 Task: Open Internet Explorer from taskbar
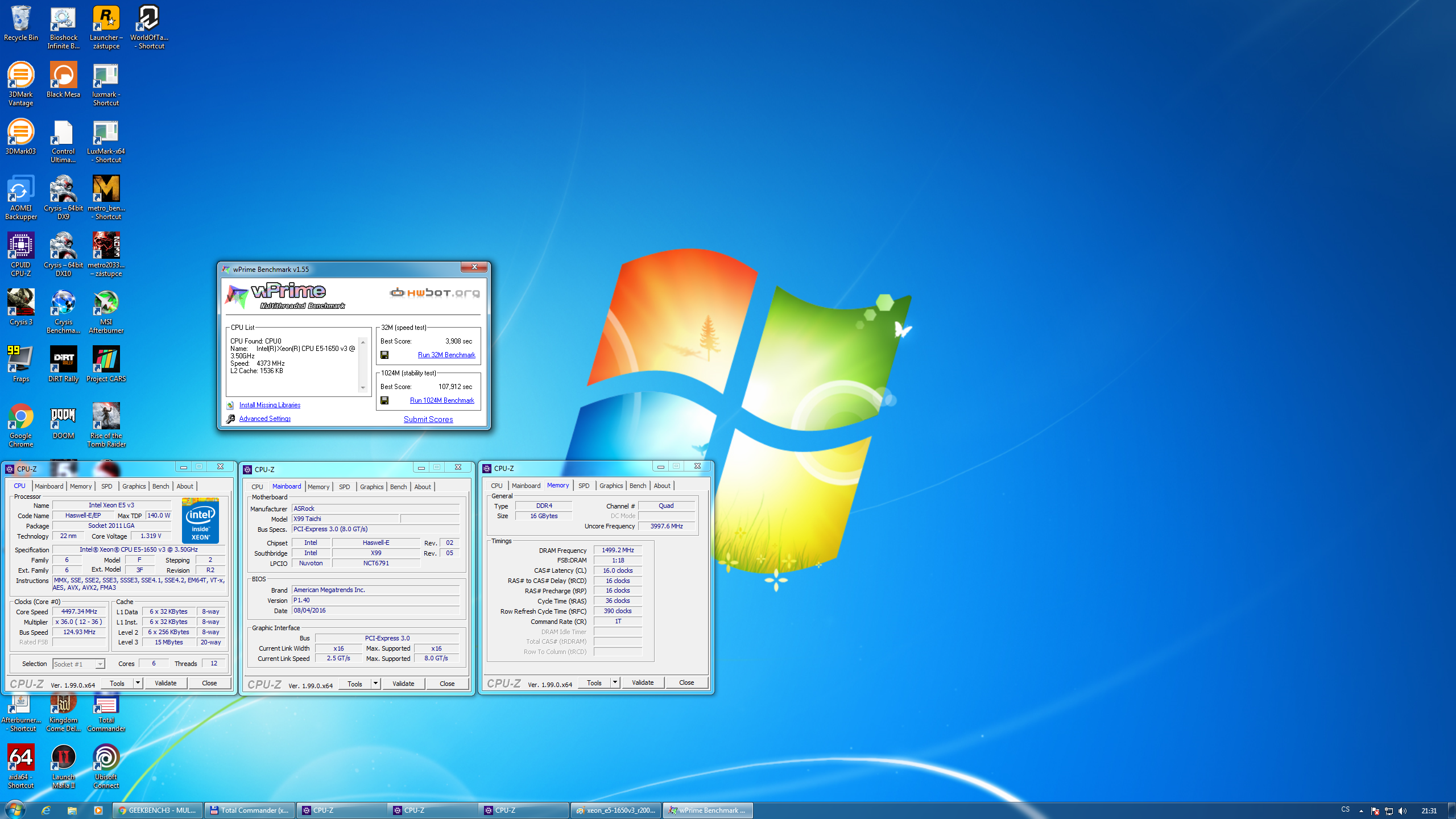point(46,810)
